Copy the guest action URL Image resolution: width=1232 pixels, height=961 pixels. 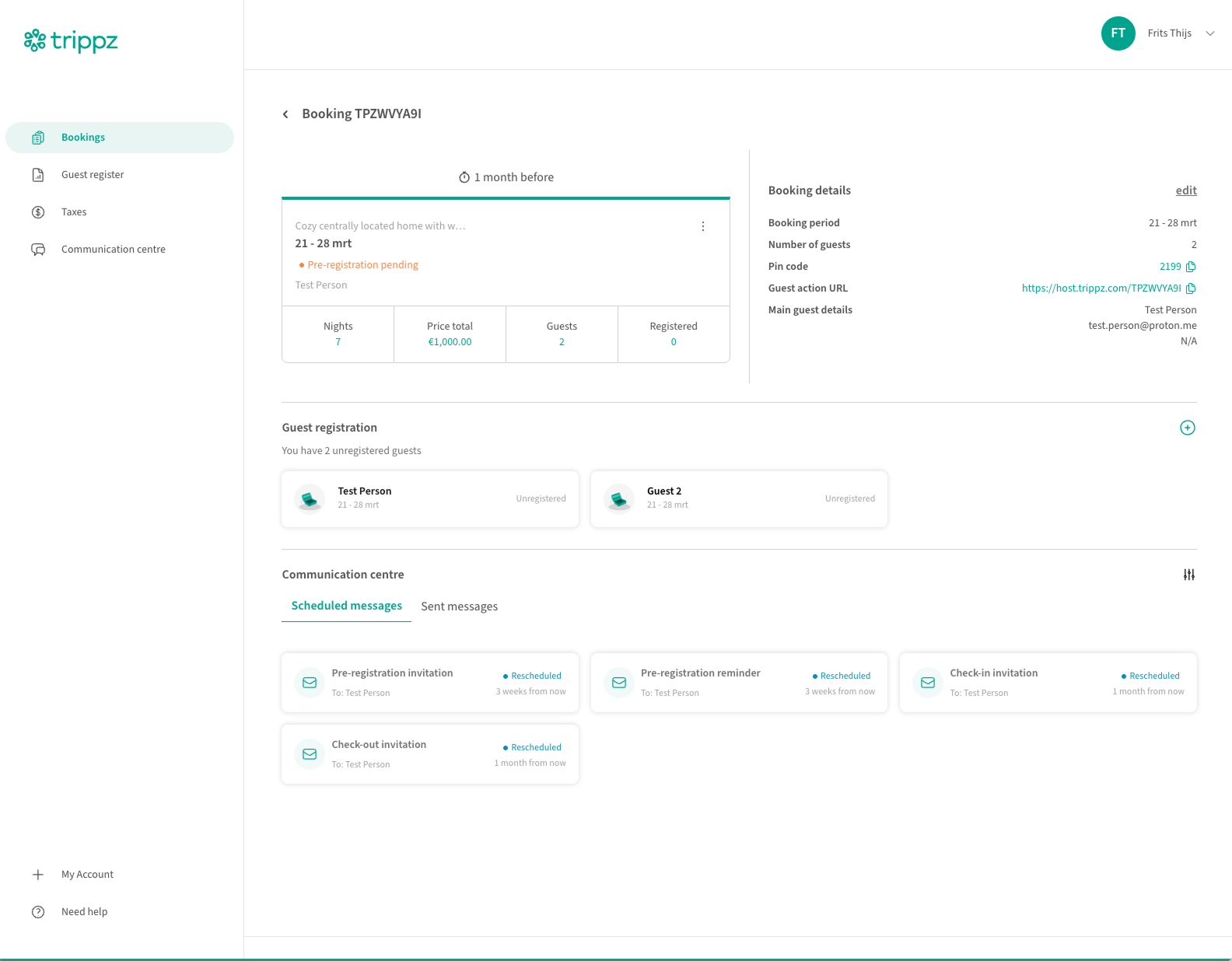(x=1191, y=288)
